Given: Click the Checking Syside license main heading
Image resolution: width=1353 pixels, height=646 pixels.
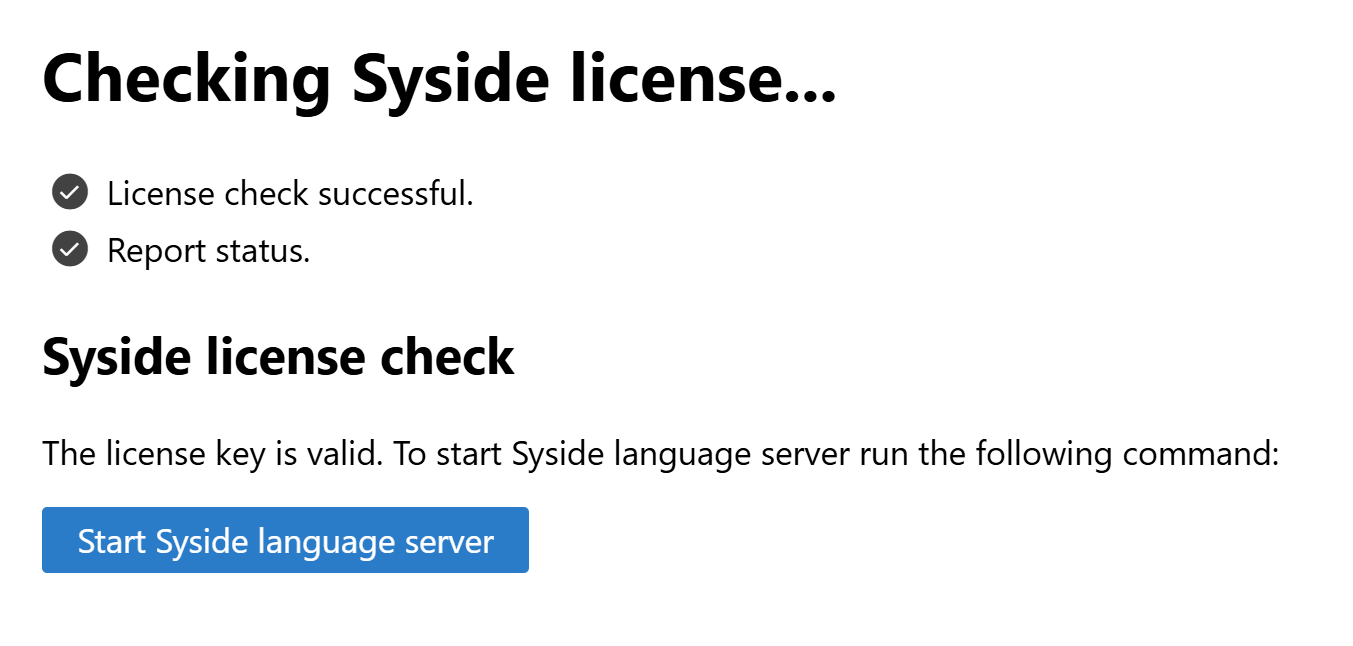Looking at the screenshot, I should tap(438, 78).
